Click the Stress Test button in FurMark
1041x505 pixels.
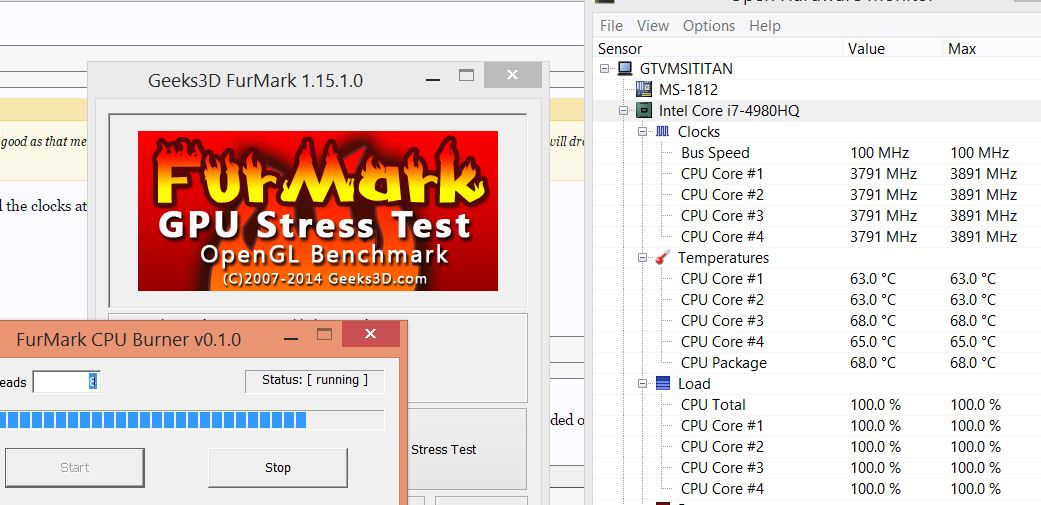coord(465,449)
